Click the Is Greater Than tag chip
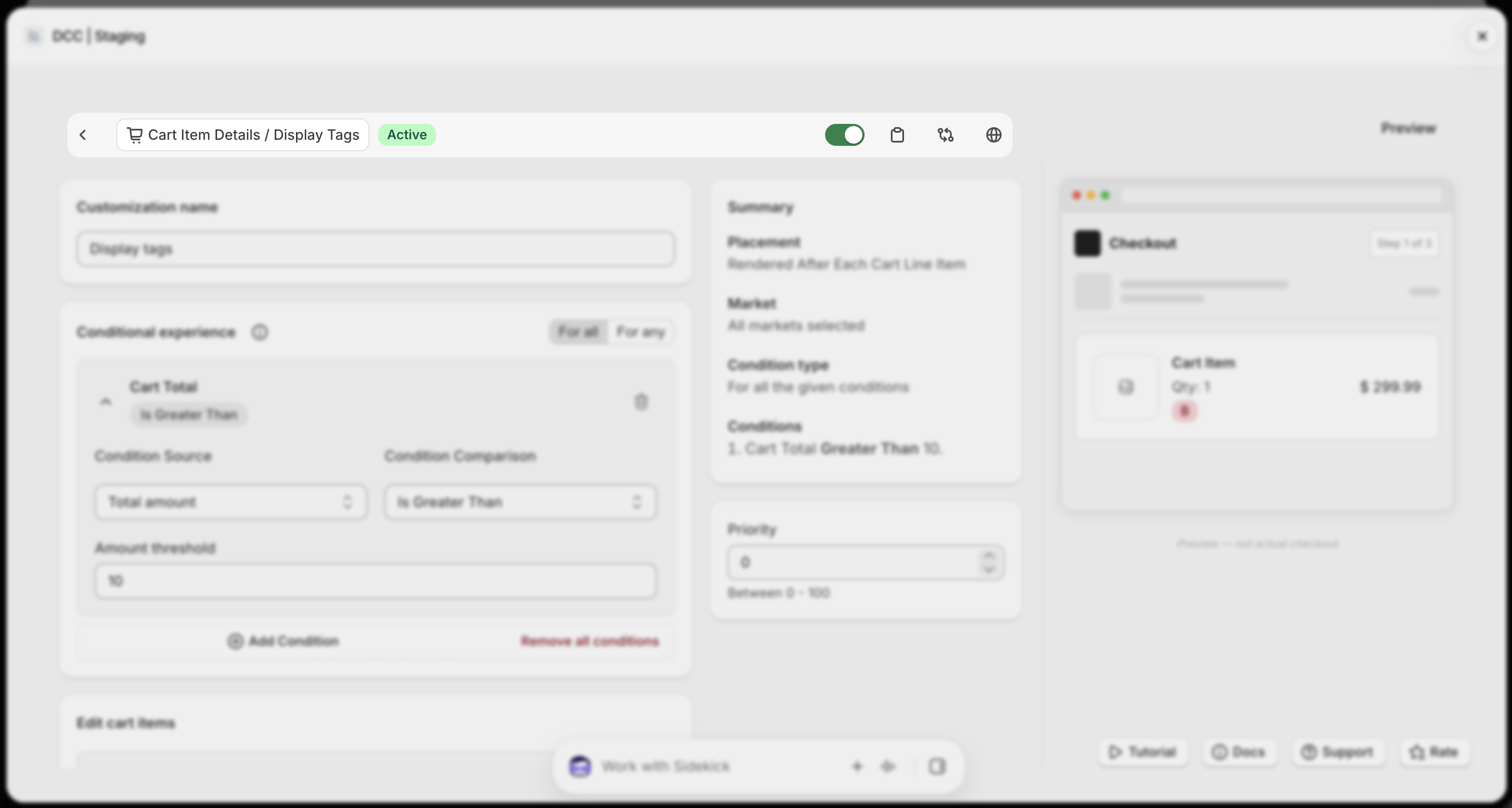1512x808 pixels. pos(189,414)
